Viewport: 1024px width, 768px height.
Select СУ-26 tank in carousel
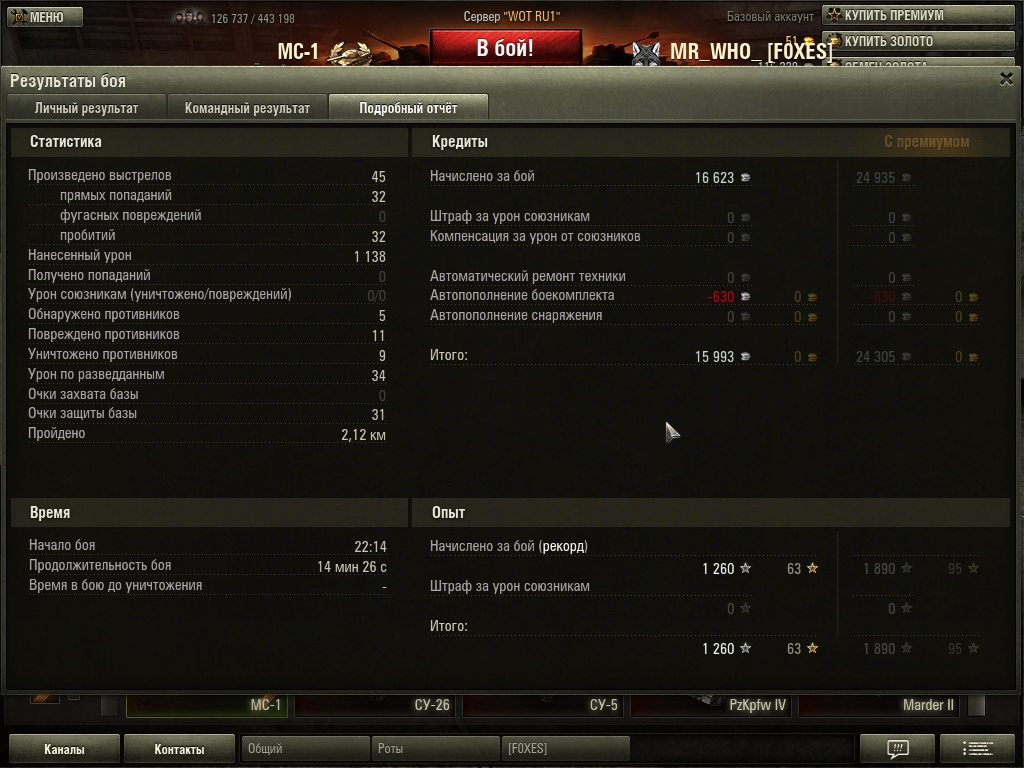point(376,705)
